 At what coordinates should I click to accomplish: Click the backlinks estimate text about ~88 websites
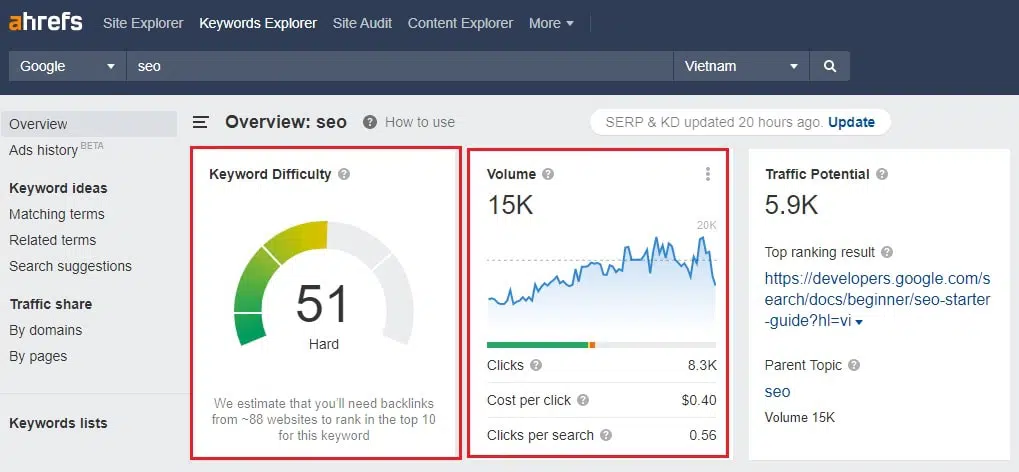click(x=324, y=420)
